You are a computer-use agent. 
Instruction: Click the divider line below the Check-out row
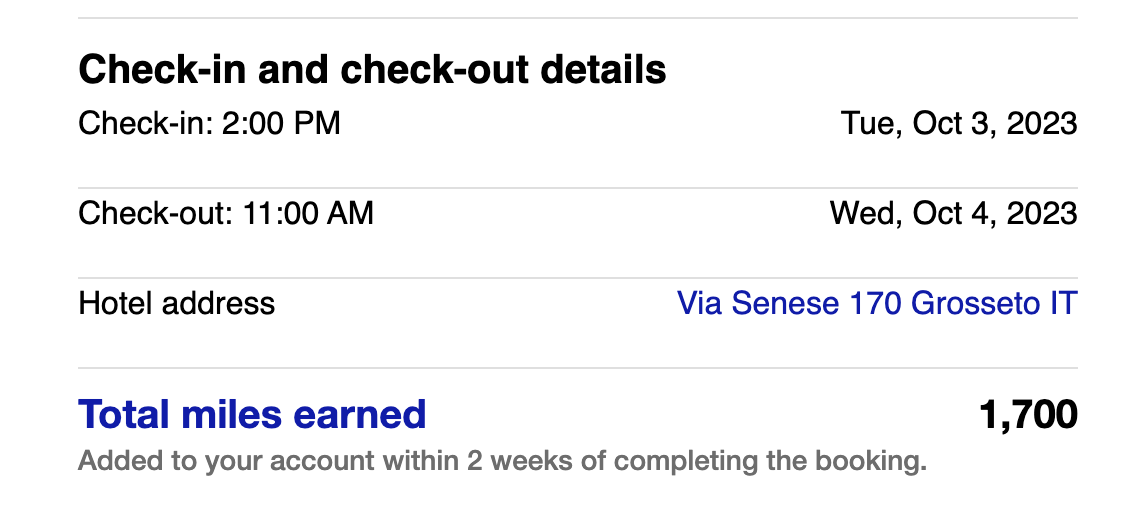coord(577,277)
